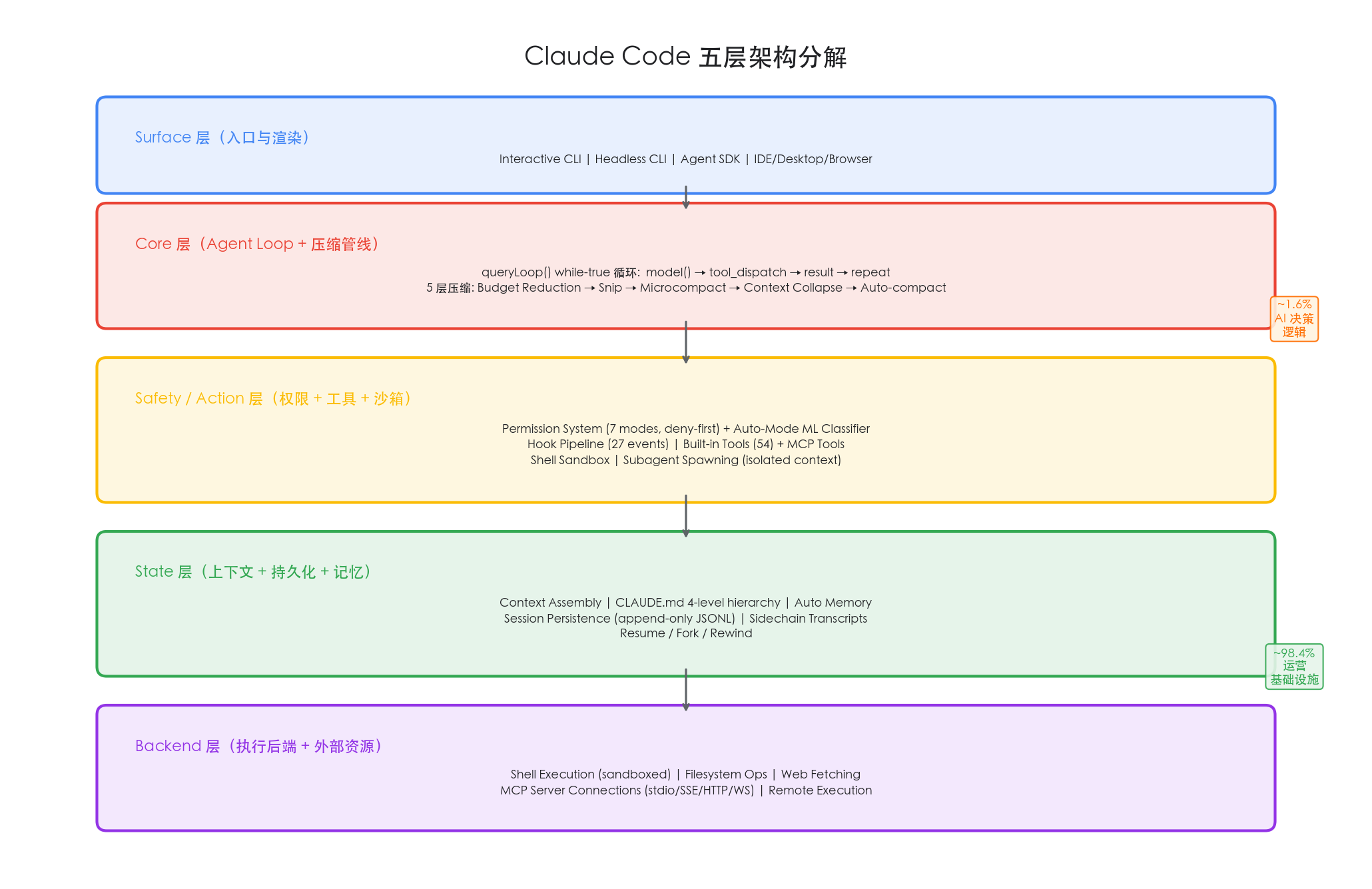Select the "Core 层（Agent Loop + 压缩管线）" heading
1372x889 pixels.
tap(258, 244)
